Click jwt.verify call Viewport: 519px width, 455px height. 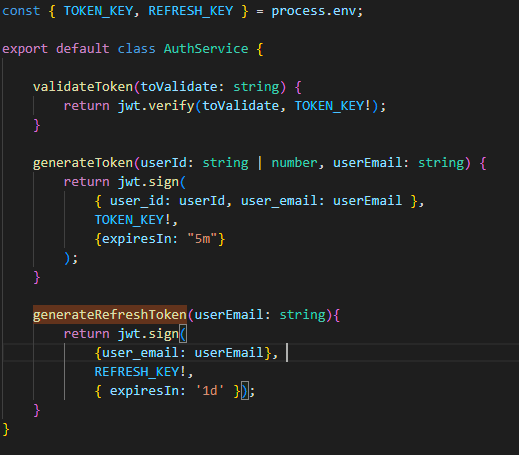pos(156,106)
